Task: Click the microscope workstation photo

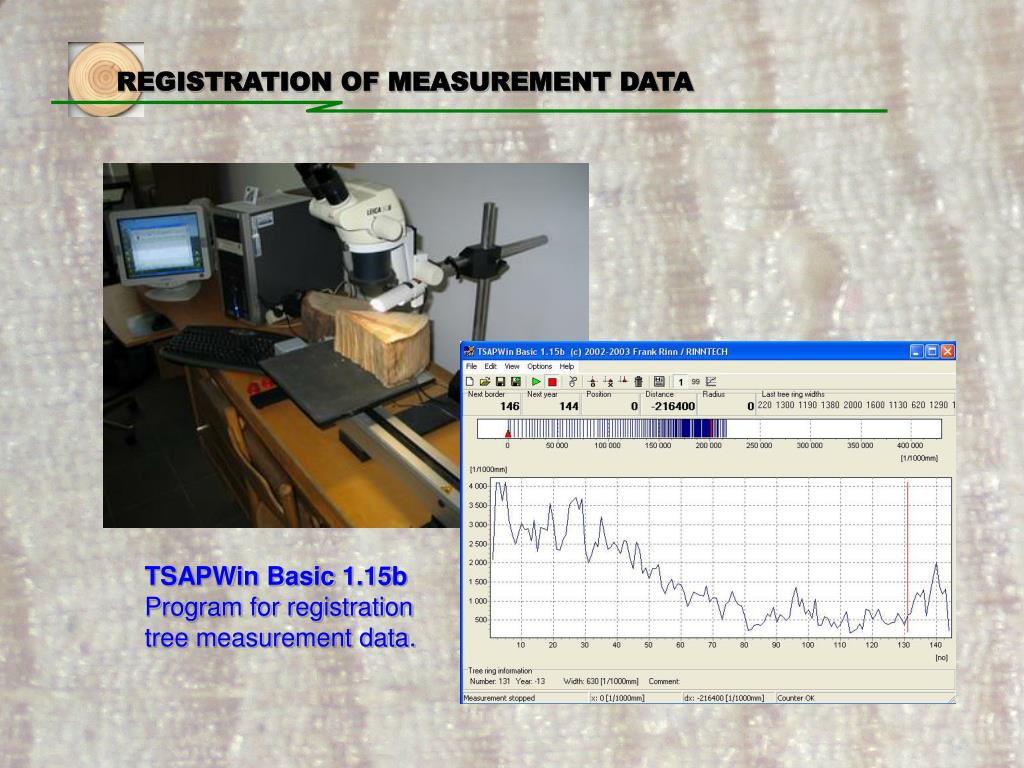Action: click(346, 345)
